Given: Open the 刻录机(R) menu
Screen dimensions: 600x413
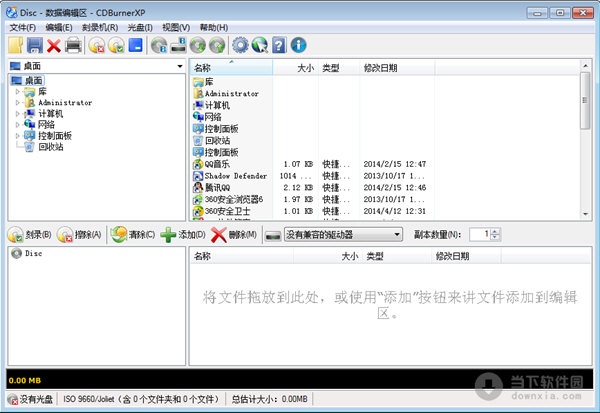Looking at the screenshot, I should click(x=100, y=28).
